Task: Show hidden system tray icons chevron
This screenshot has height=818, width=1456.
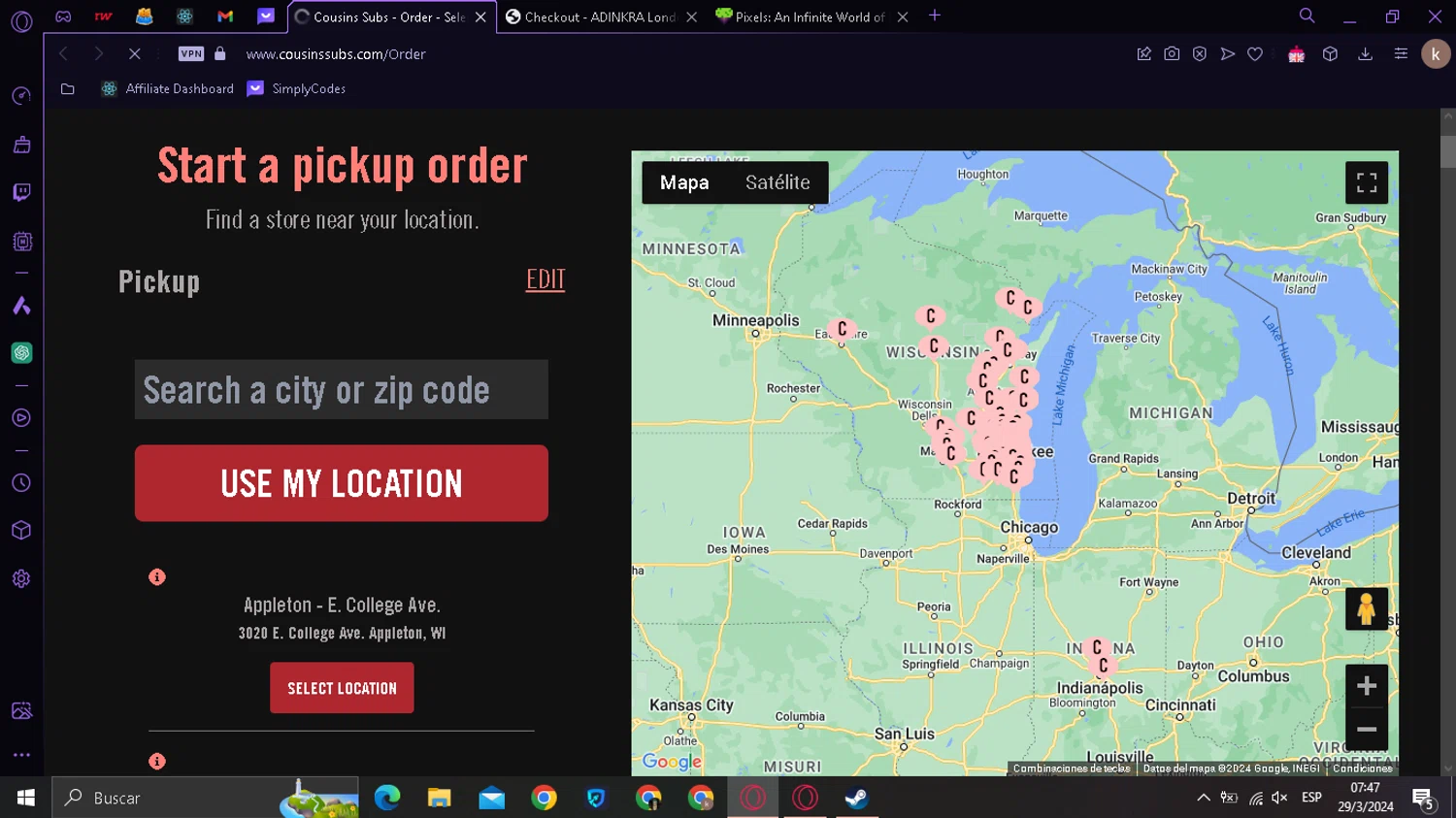Action: [1204, 798]
